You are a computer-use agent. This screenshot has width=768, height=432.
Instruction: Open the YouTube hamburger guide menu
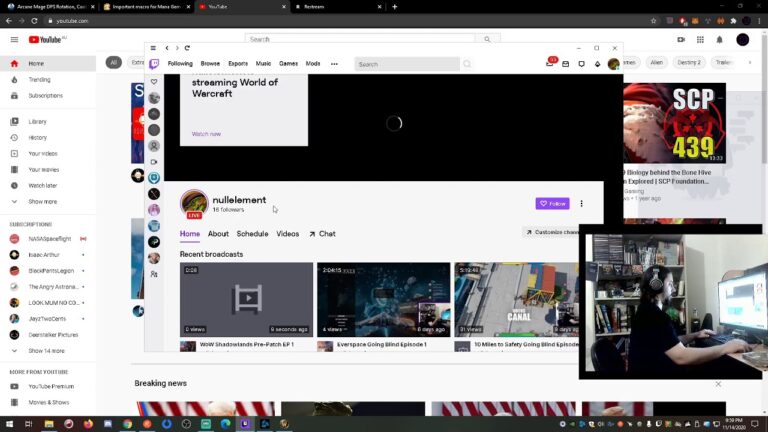(14, 40)
